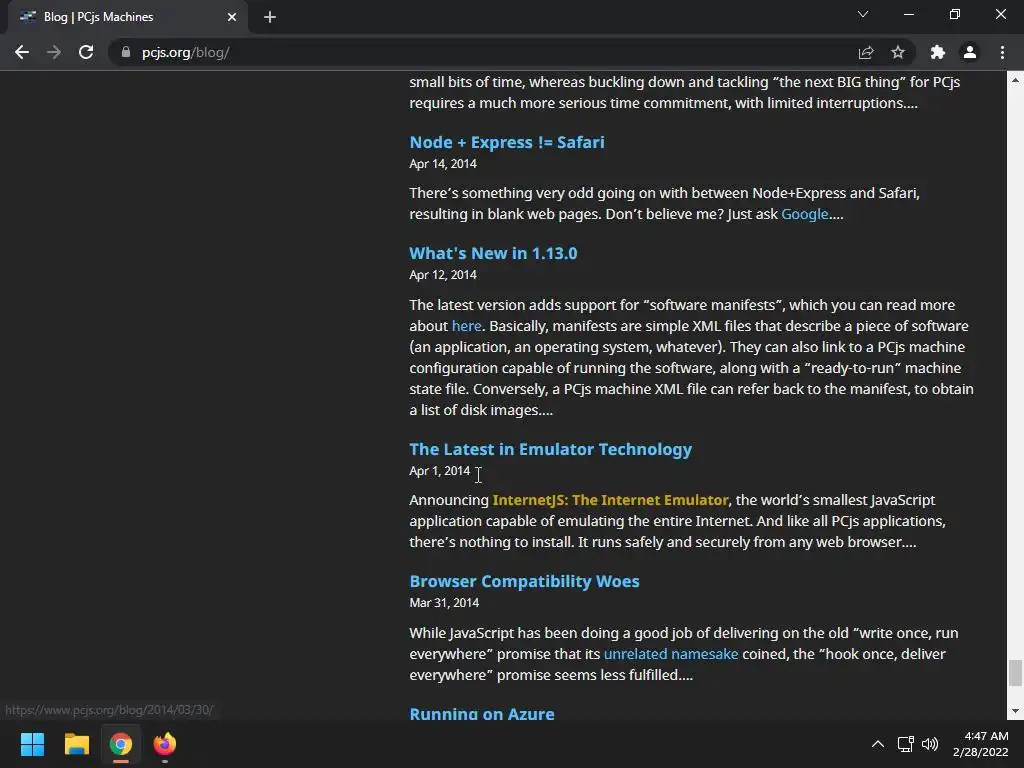The image size is (1024, 768).
Task: Select the Blog | PCjs Machines tab
Action: (x=128, y=17)
